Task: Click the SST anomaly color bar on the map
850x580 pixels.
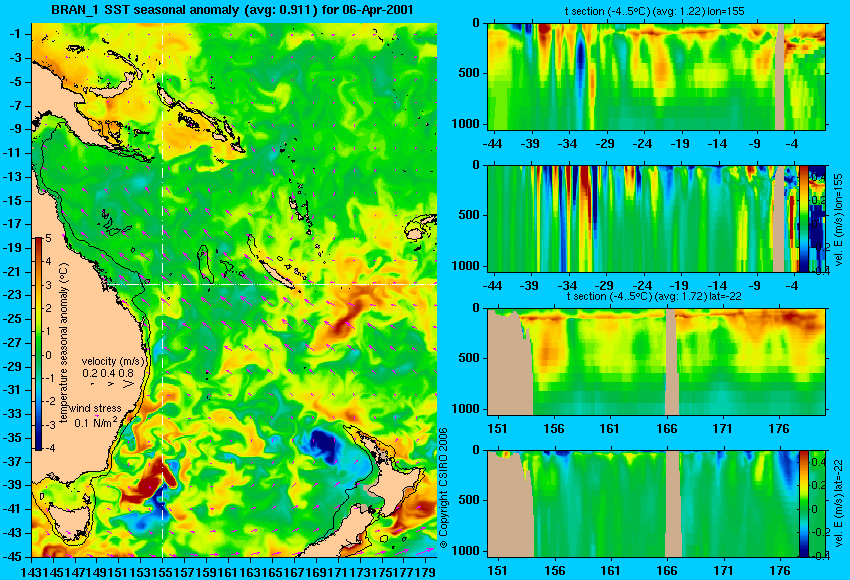Action: tap(39, 344)
